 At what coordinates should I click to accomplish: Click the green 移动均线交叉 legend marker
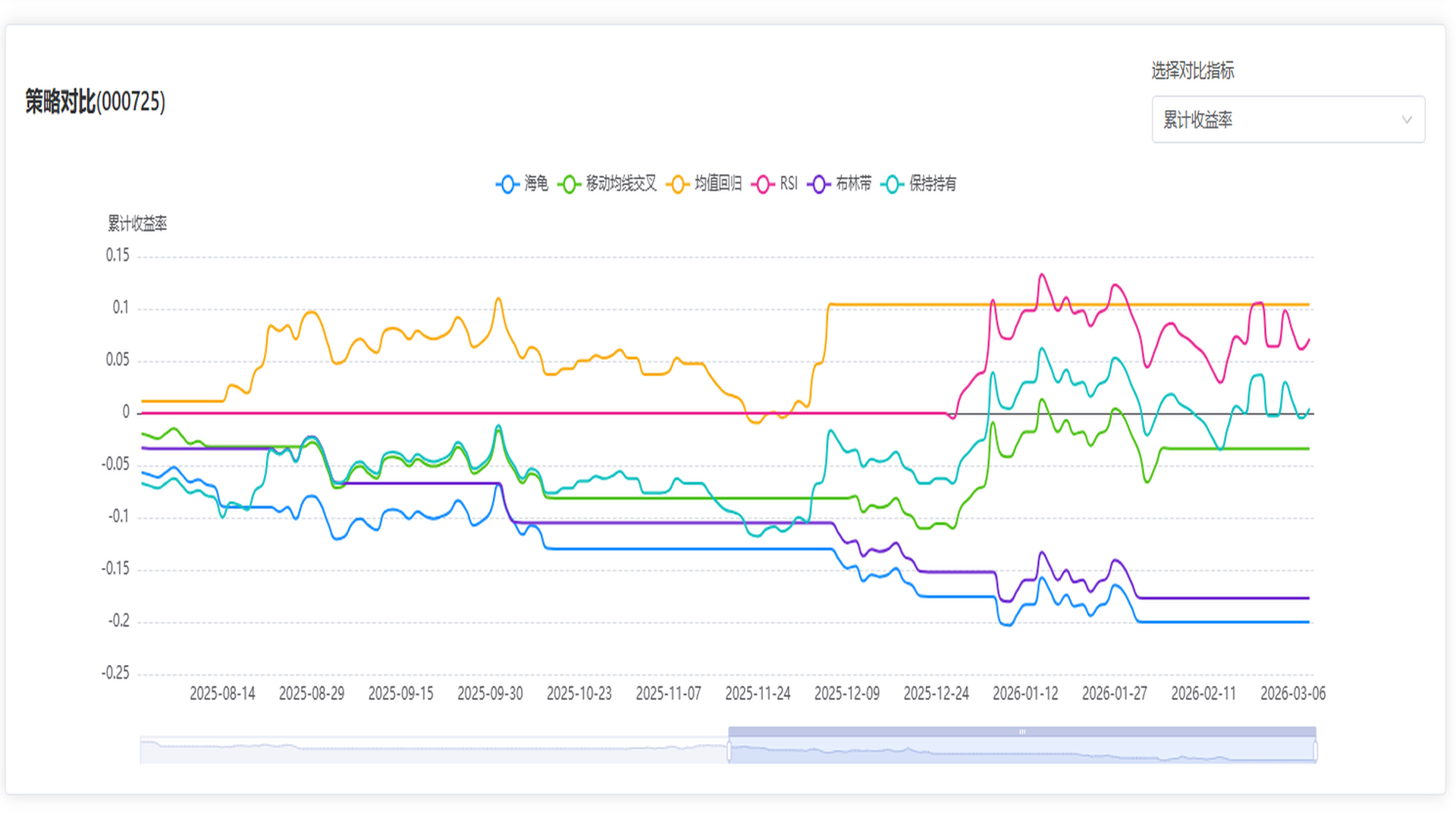tap(569, 184)
